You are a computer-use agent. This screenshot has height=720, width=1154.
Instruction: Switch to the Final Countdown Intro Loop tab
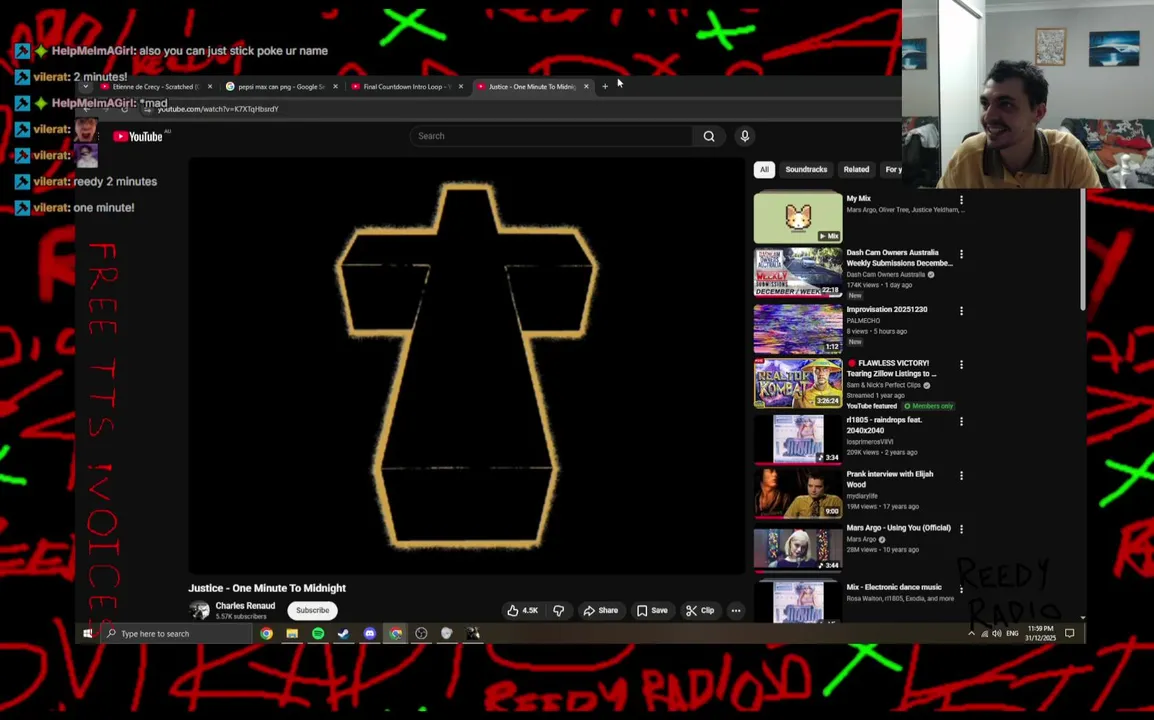click(407, 86)
